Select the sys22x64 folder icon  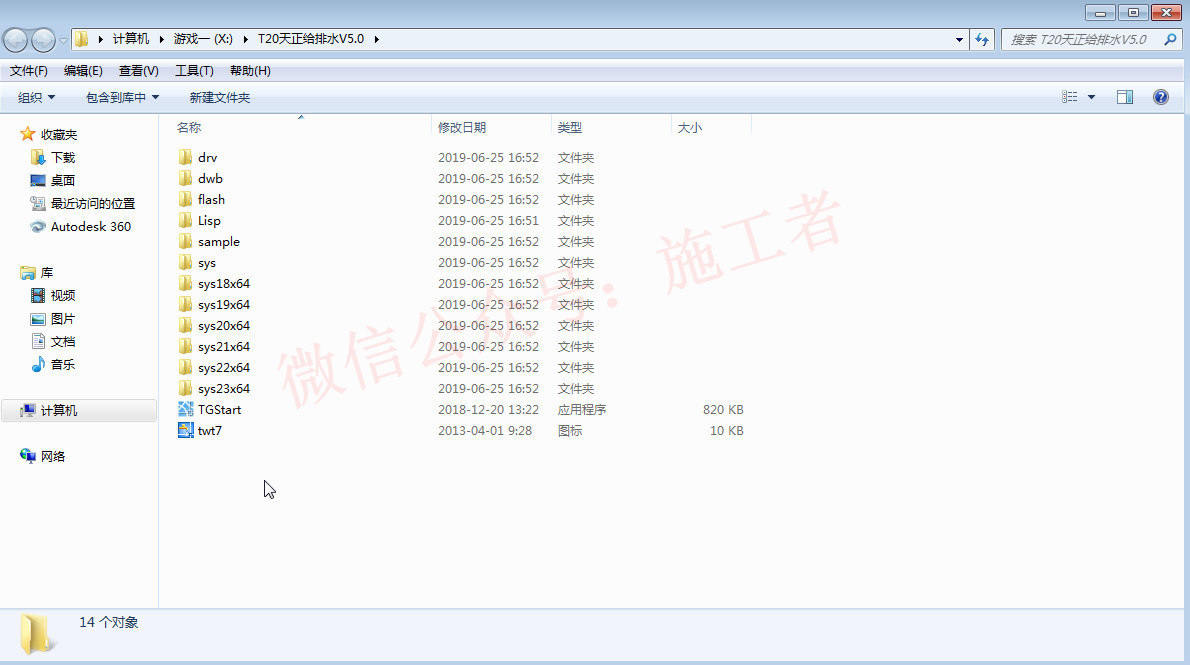point(185,367)
